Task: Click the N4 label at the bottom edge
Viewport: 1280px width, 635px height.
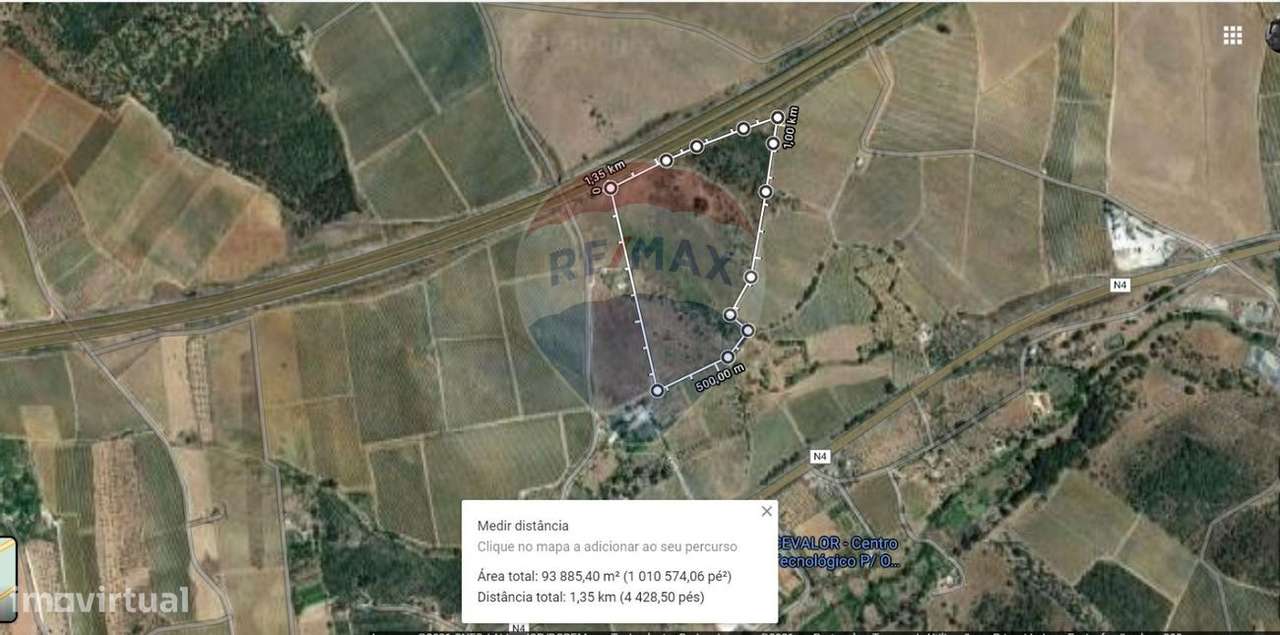Action: click(518, 629)
